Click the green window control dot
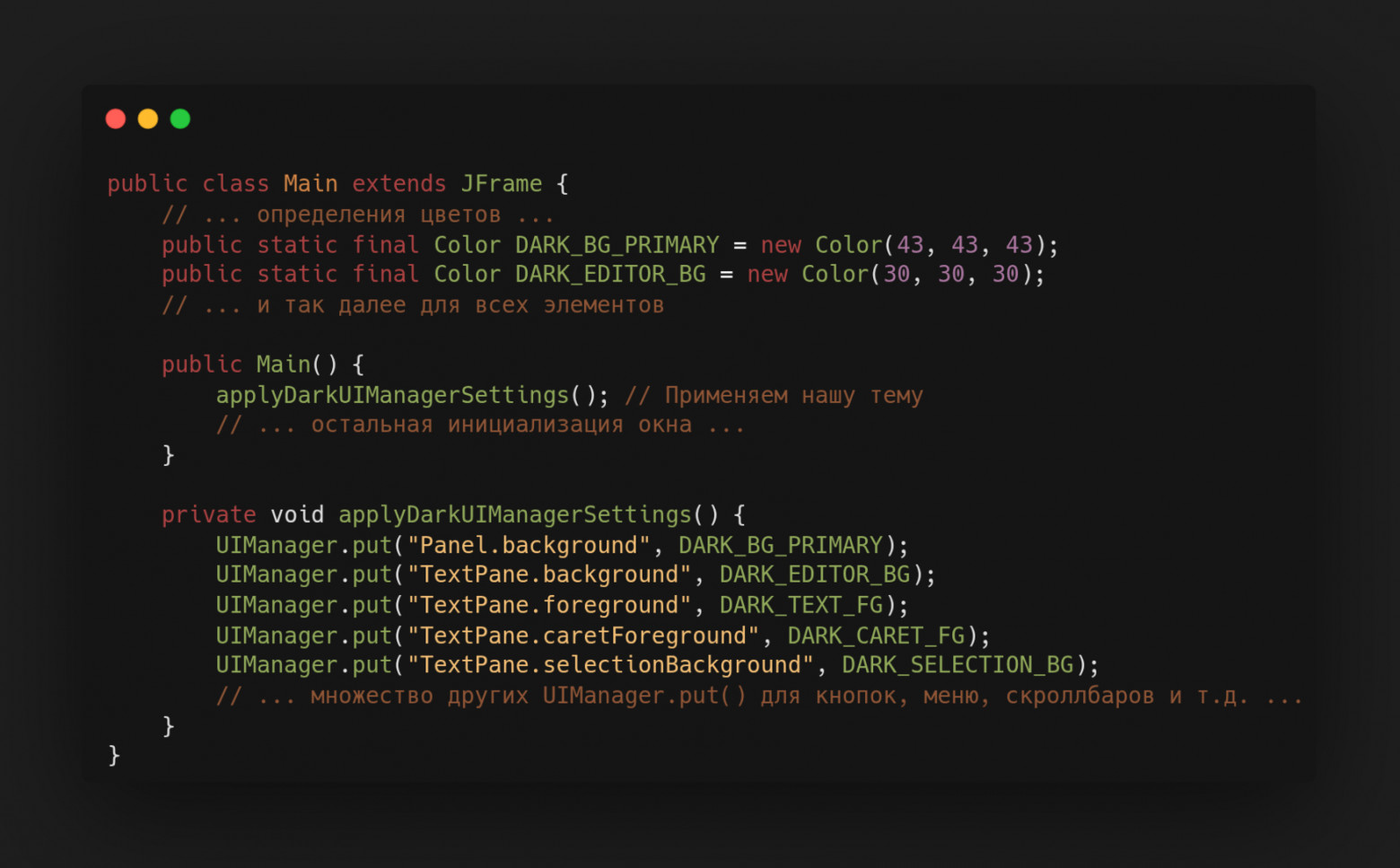 pos(179,118)
